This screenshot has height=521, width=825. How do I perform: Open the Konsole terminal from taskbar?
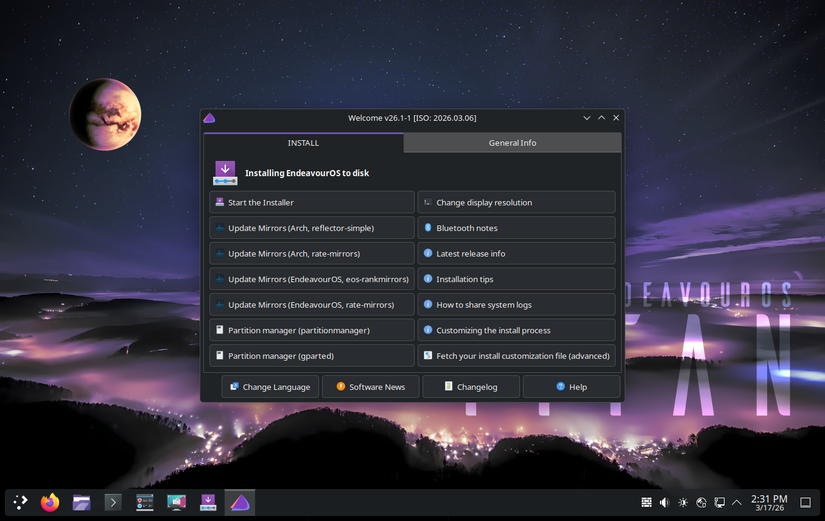113,503
